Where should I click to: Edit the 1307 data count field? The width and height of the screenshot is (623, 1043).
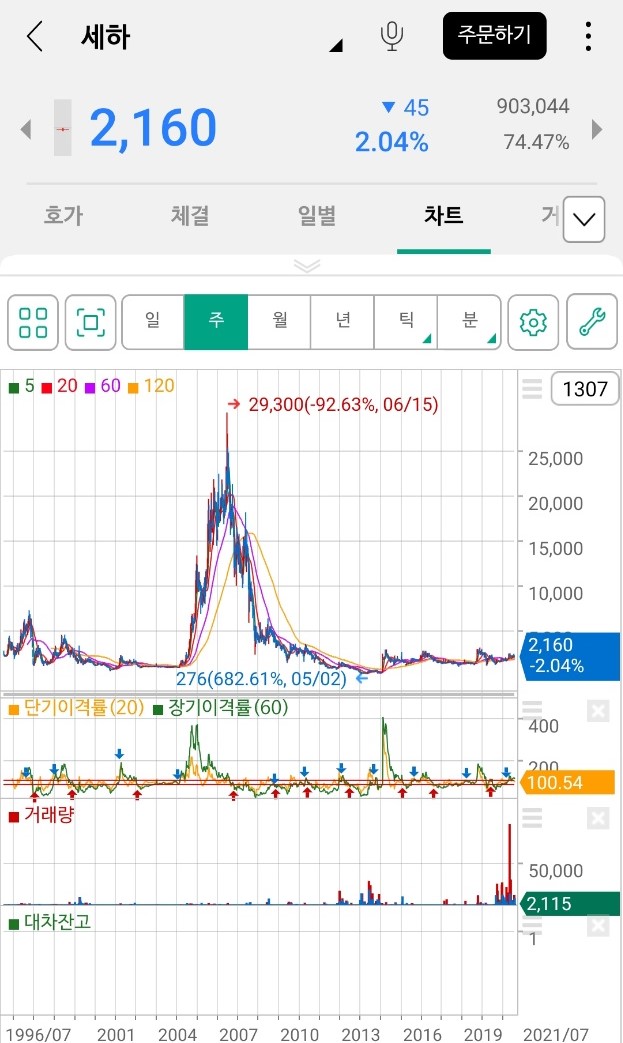pyautogui.click(x=585, y=388)
